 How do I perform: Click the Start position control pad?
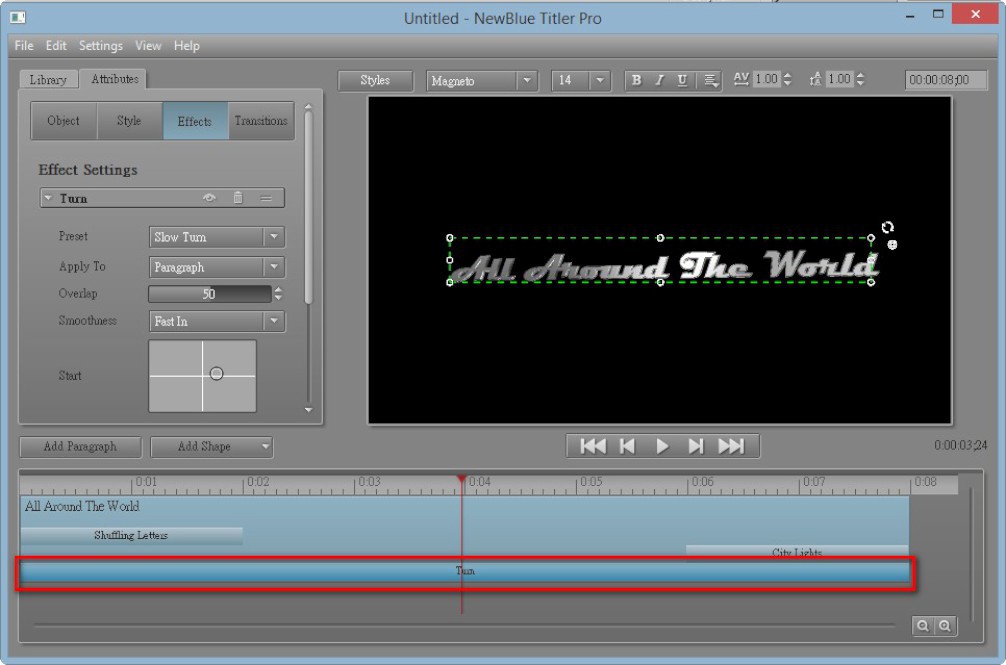click(x=203, y=376)
